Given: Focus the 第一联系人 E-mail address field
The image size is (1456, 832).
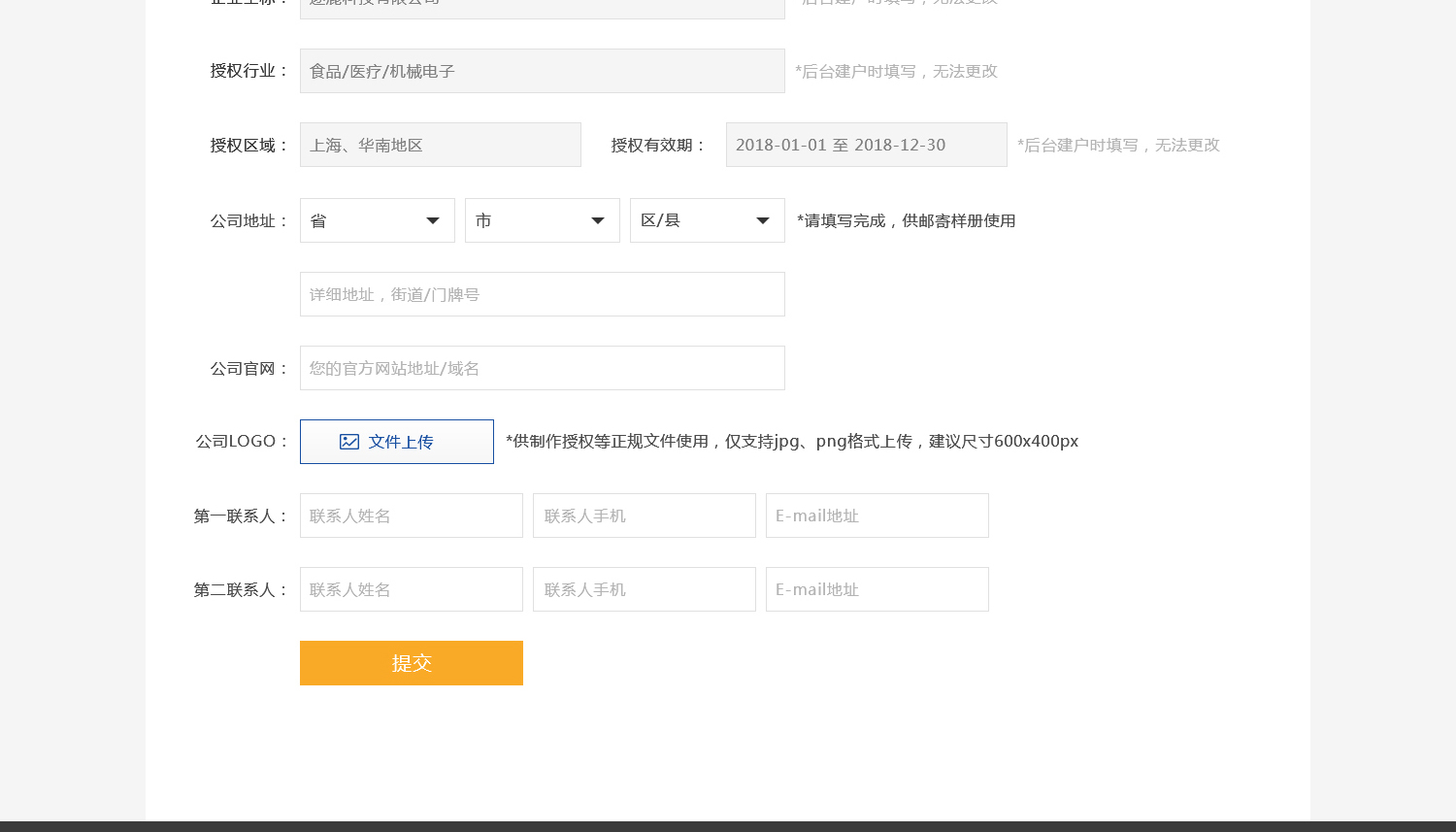Looking at the screenshot, I should coord(877,516).
